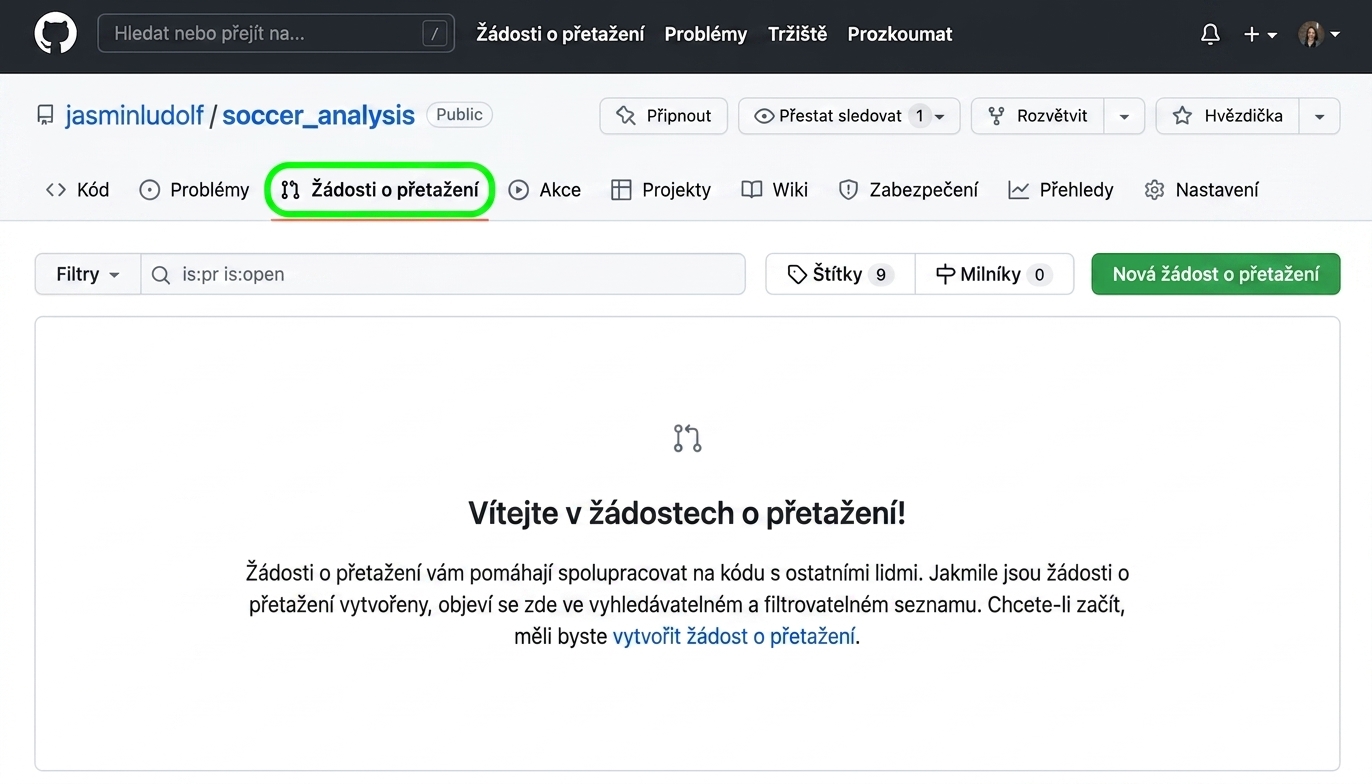Switch to the Problémy repository tab

(x=194, y=190)
